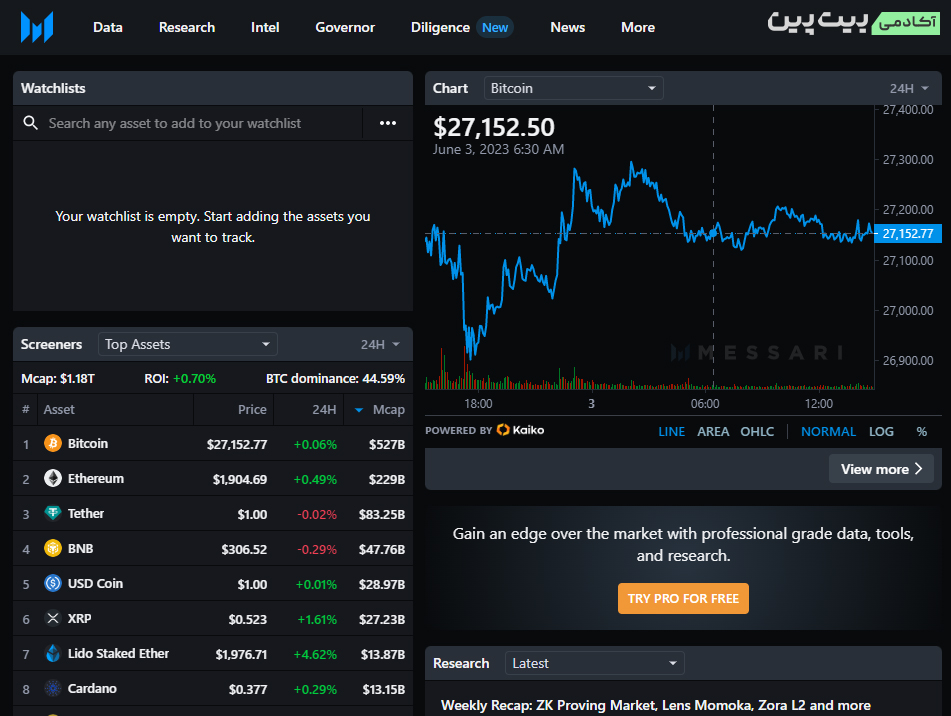Switch chart type to AREA
Image resolution: width=951 pixels, height=716 pixels.
point(713,432)
